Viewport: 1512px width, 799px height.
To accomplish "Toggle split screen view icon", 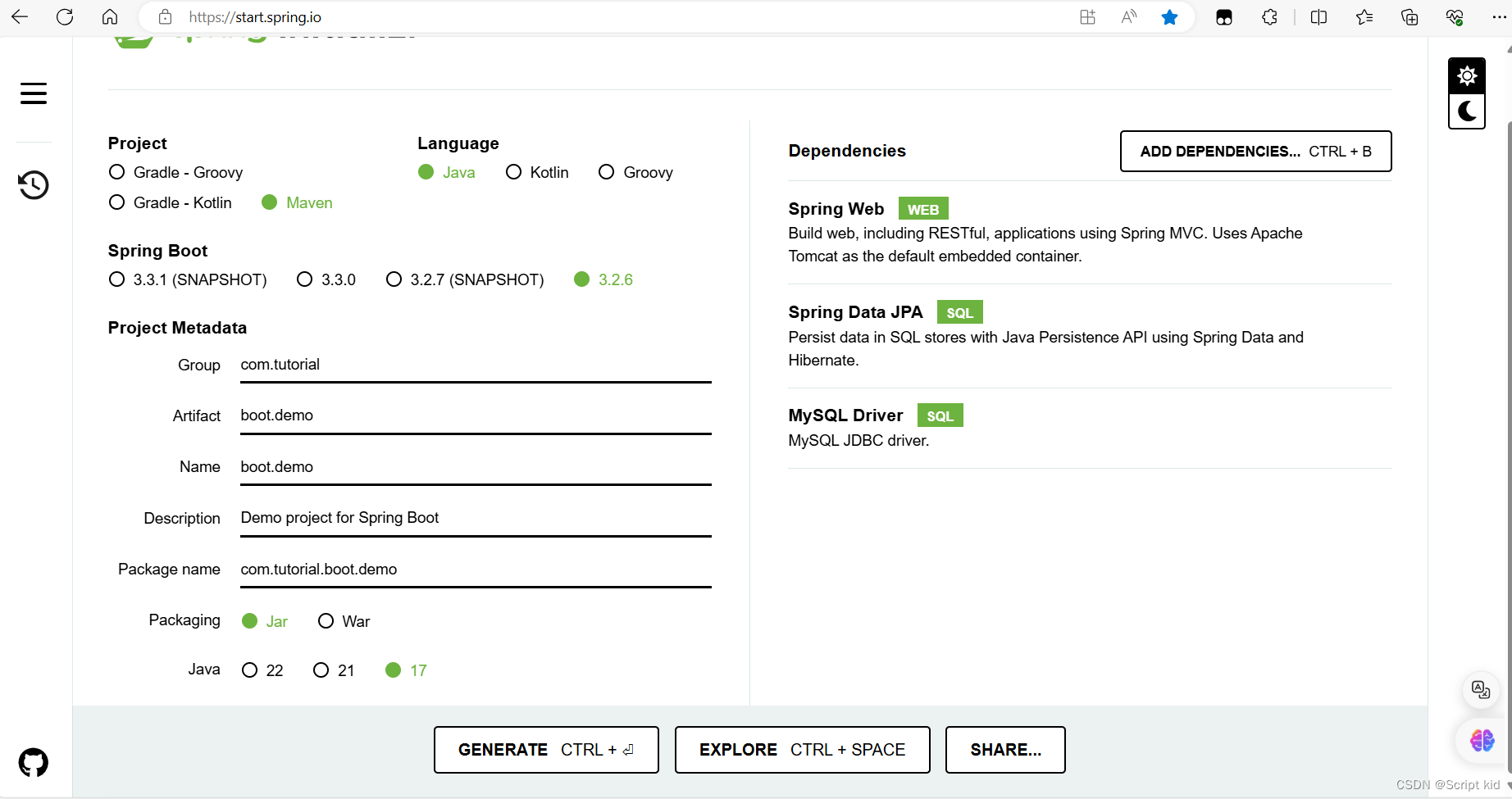I will pos(1318,17).
